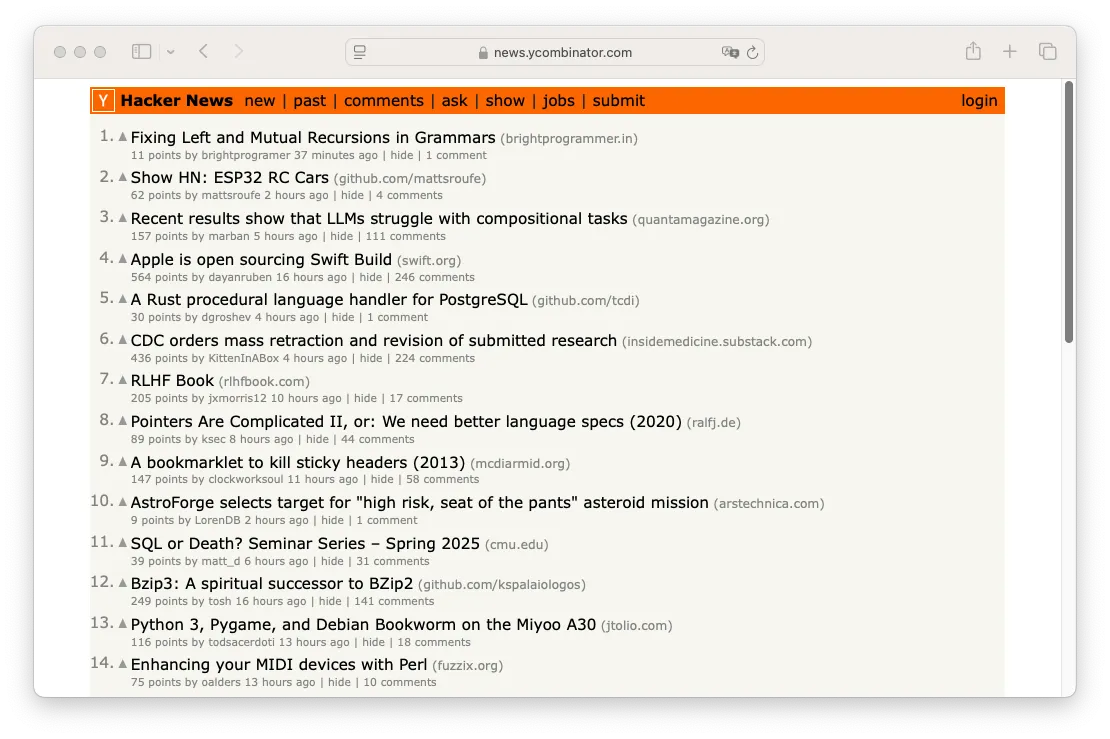Open the submit page
The image size is (1110, 739).
point(619,101)
